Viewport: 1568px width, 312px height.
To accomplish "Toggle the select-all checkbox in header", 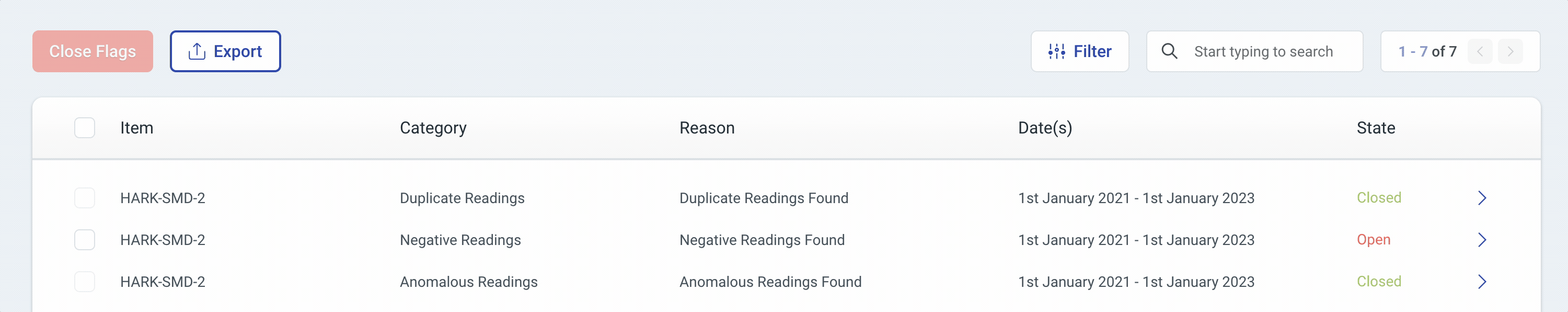I will tap(85, 128).
